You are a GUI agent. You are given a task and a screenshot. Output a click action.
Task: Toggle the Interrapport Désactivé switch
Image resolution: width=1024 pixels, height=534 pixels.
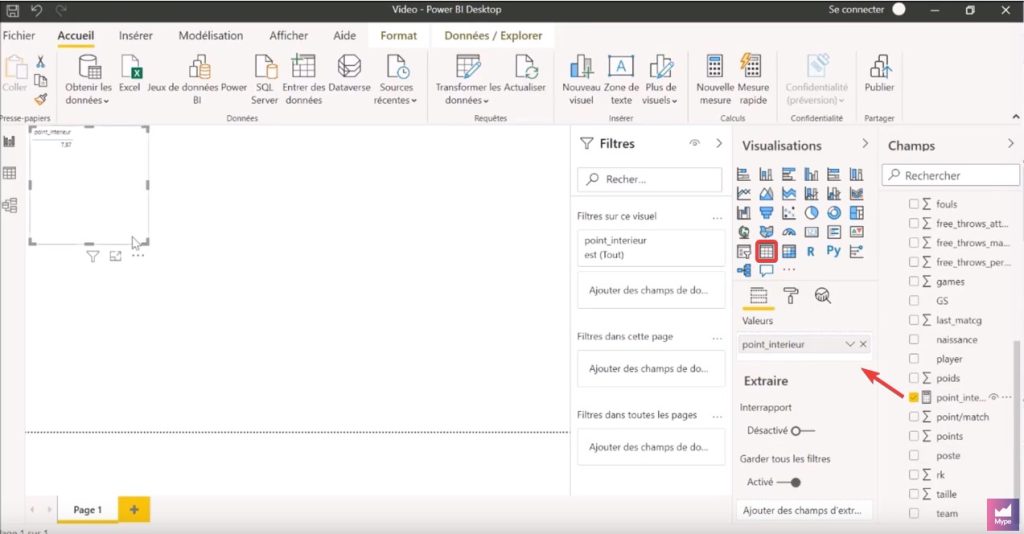(x=803, y=431)
